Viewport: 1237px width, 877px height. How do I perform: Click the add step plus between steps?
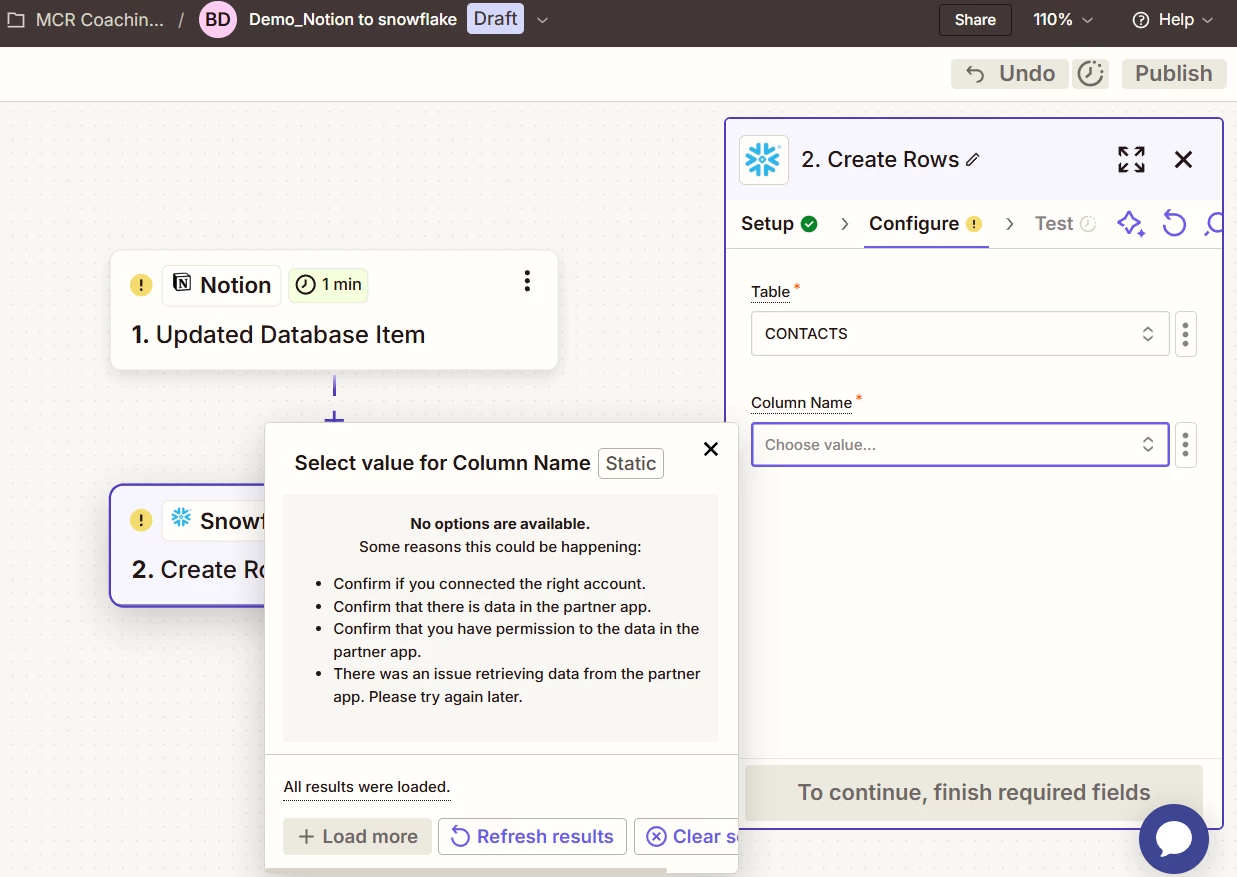tap(334, 418)
